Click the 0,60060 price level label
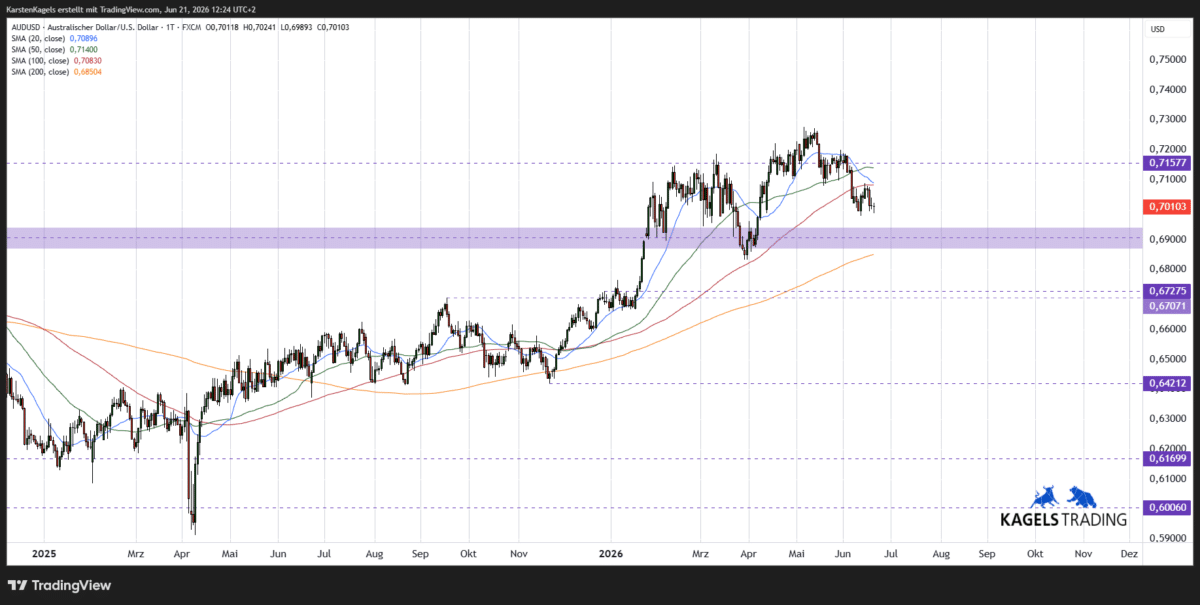Image resolution: width=1200 pixels, height=605 pixels. (1168, 507)
